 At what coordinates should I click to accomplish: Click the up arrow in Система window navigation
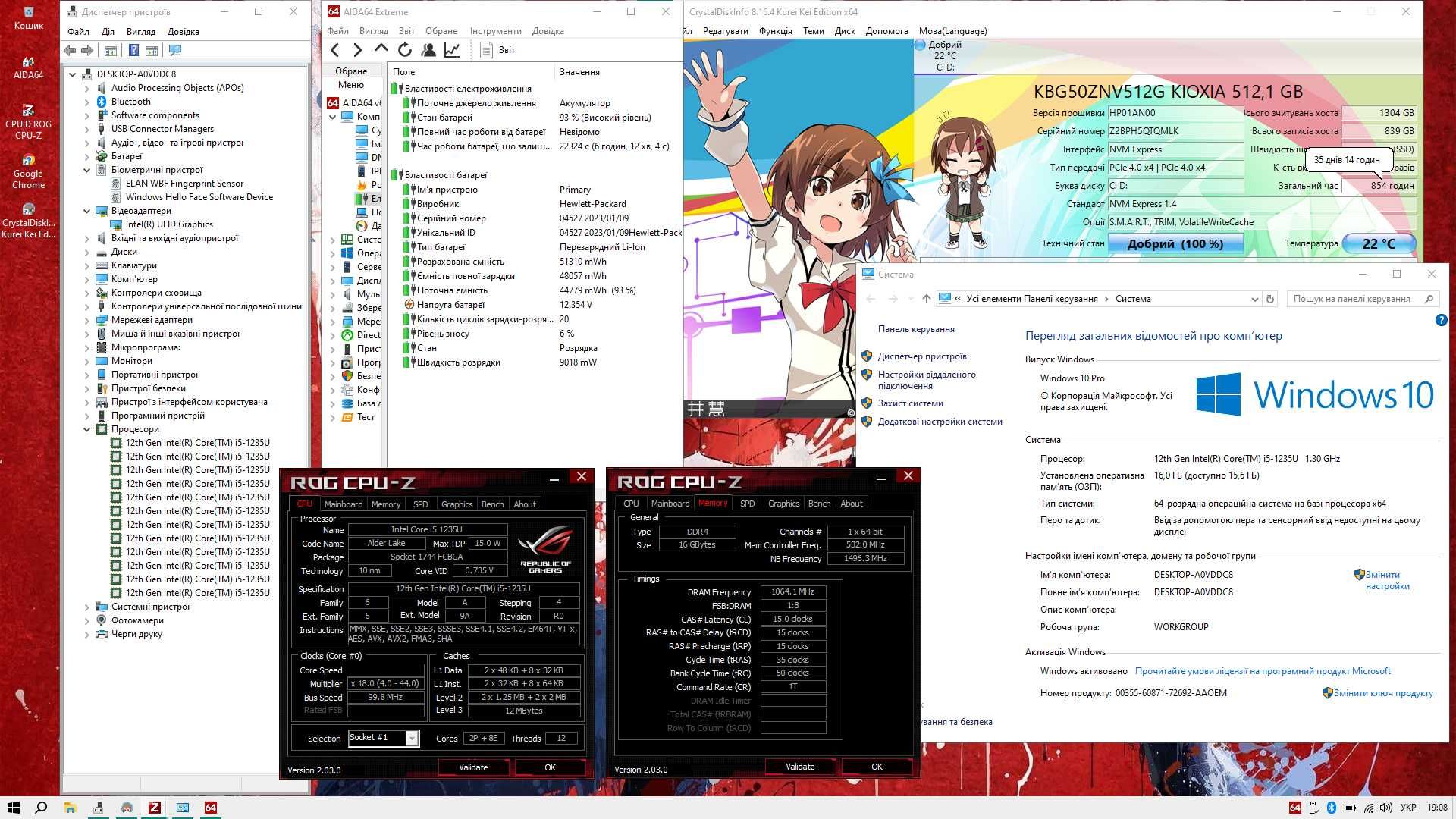[926, 299]
